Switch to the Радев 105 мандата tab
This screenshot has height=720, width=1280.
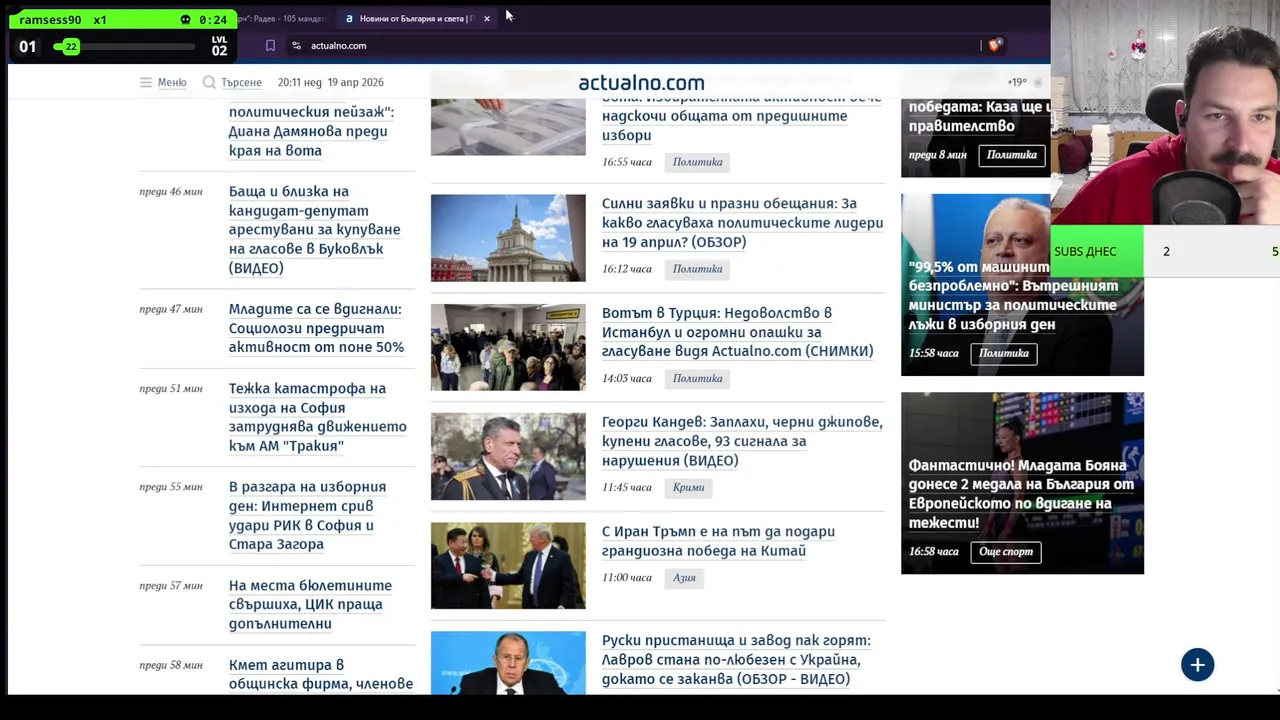pyautogui.click(x=282, y=18)
